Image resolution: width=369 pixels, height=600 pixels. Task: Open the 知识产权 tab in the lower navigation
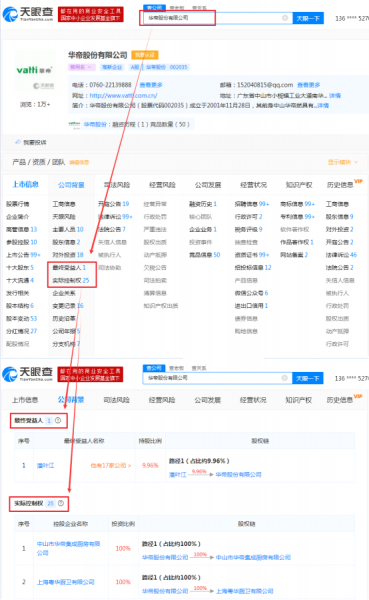299,400
